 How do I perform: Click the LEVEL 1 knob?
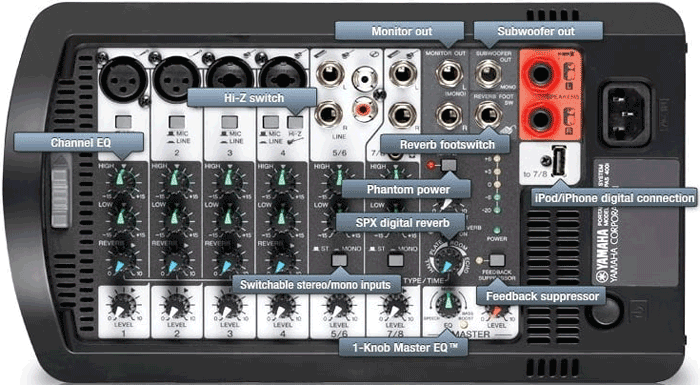tap(122, 306)
